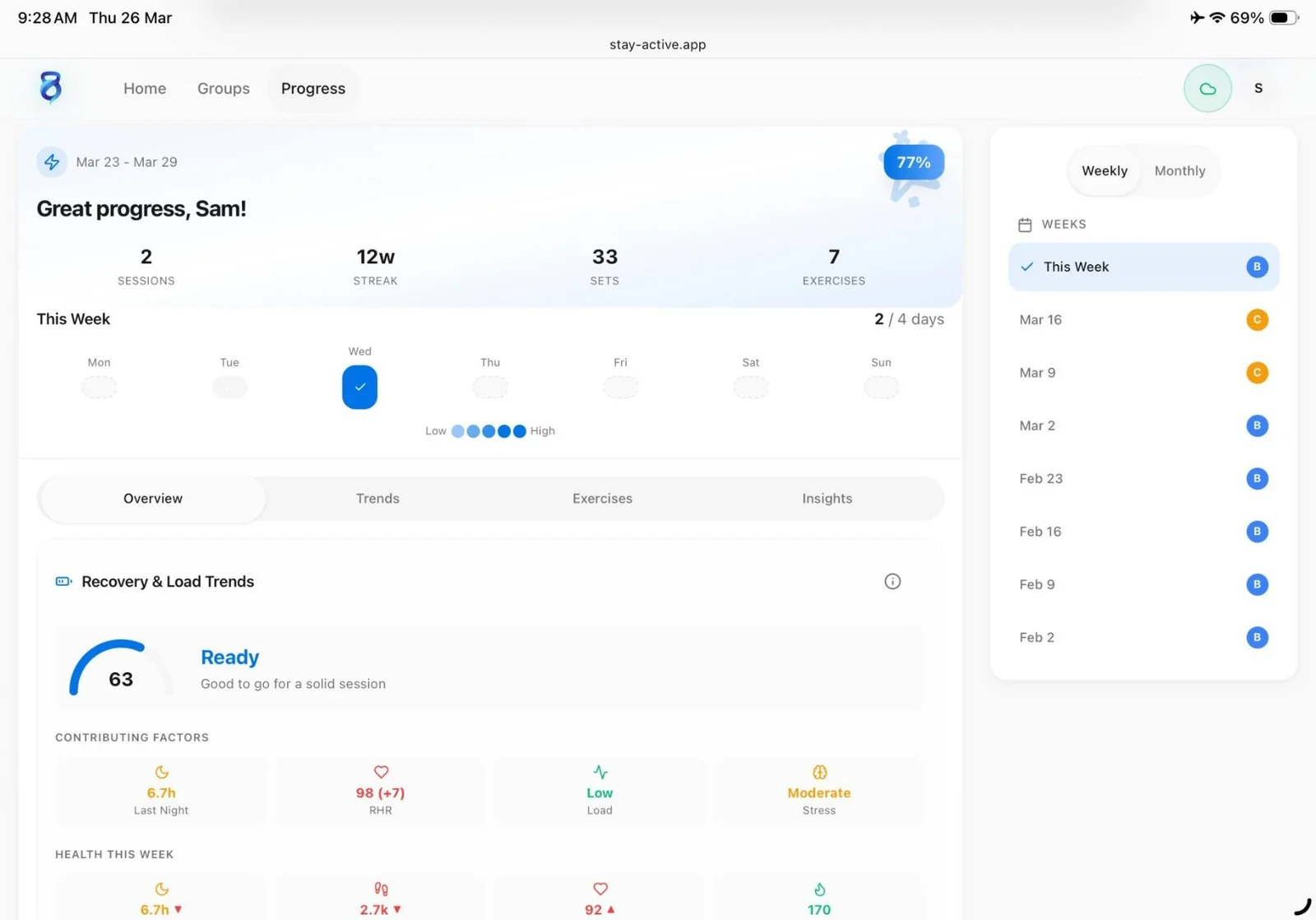Toggle the checked Wednesday day marker
Viewport: 1316px width, 920px height.
[x=359, y=387]
